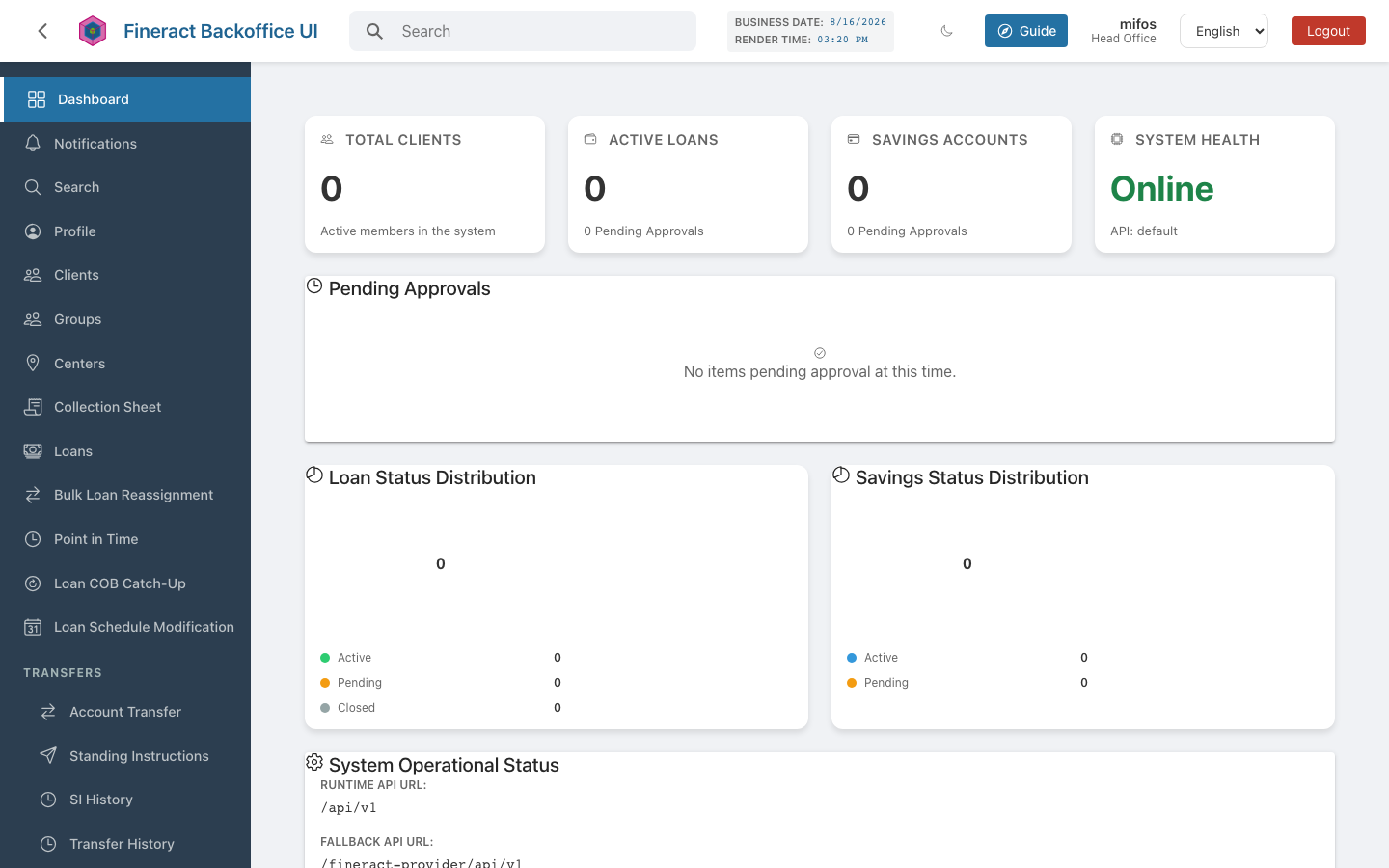Click the green Online system health status
Screen dimensions: 1389x868
pyautogui.click(x=1161, y=189)
